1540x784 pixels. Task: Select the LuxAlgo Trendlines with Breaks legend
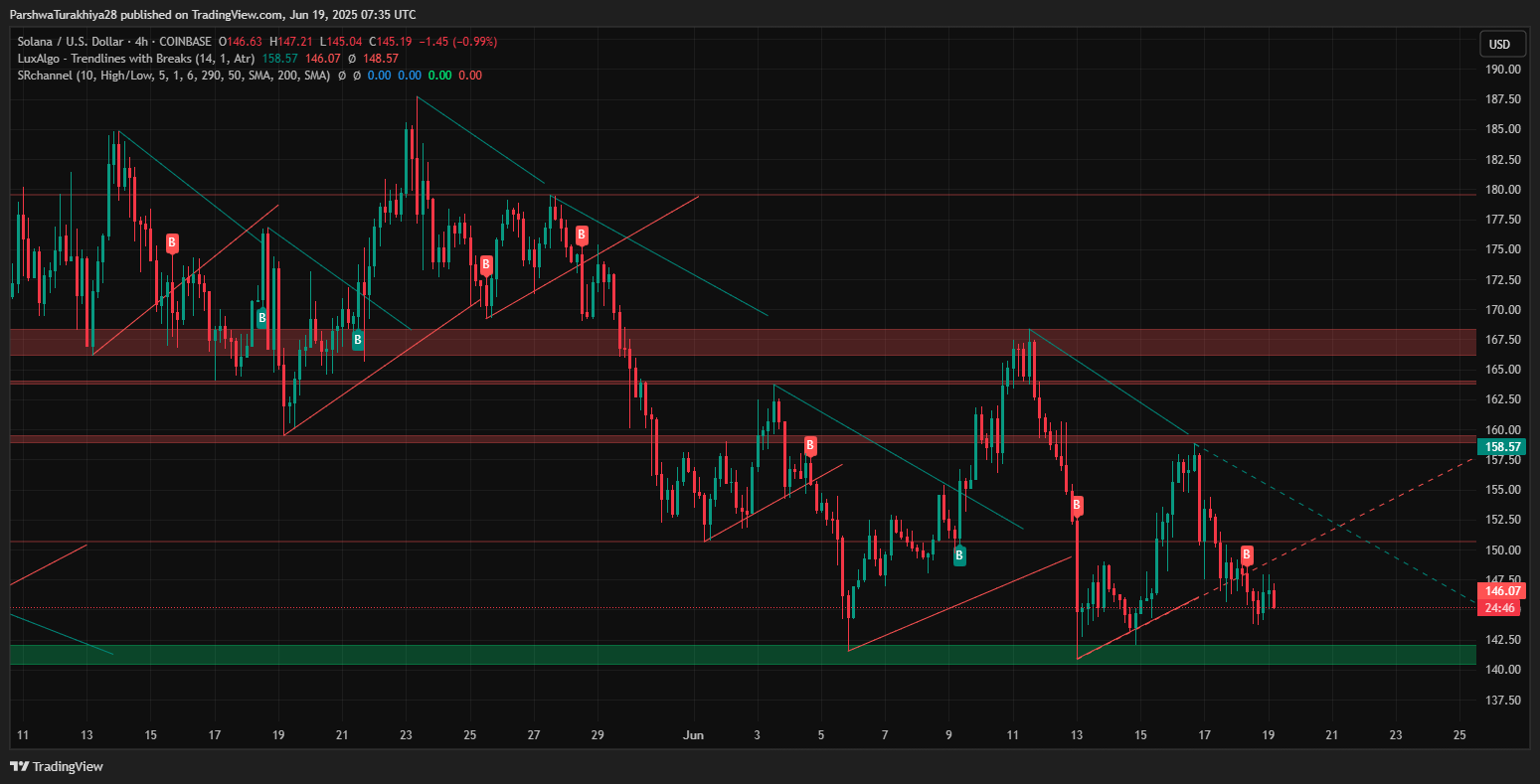coord(135,59)
